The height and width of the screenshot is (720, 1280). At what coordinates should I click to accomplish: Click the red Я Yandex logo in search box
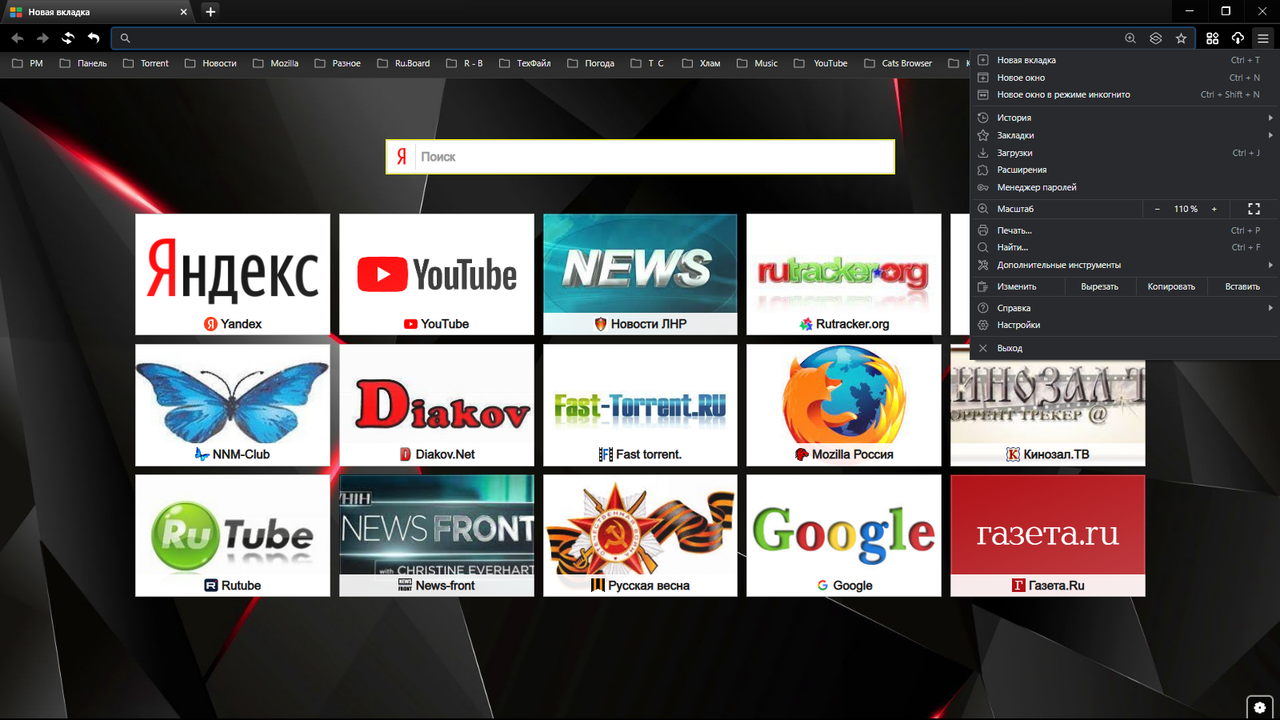[x=401, y=157]
